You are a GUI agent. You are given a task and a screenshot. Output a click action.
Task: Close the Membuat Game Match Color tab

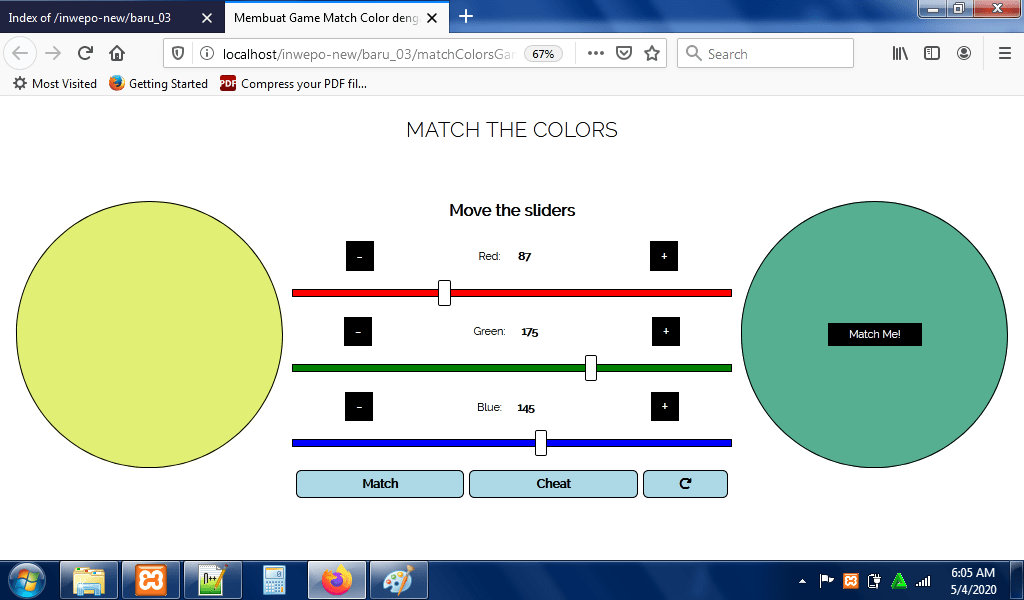click(x=432, y=18)
